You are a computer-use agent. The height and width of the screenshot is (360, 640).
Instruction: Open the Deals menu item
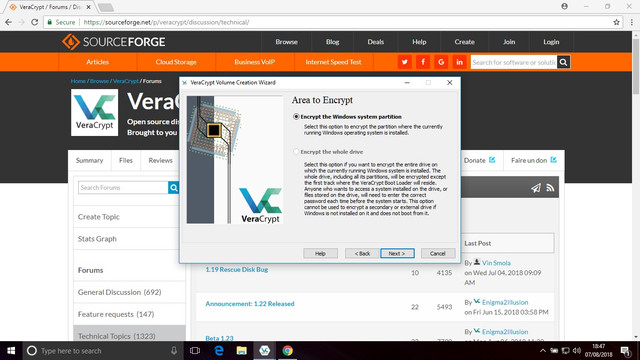click(376, 42)
